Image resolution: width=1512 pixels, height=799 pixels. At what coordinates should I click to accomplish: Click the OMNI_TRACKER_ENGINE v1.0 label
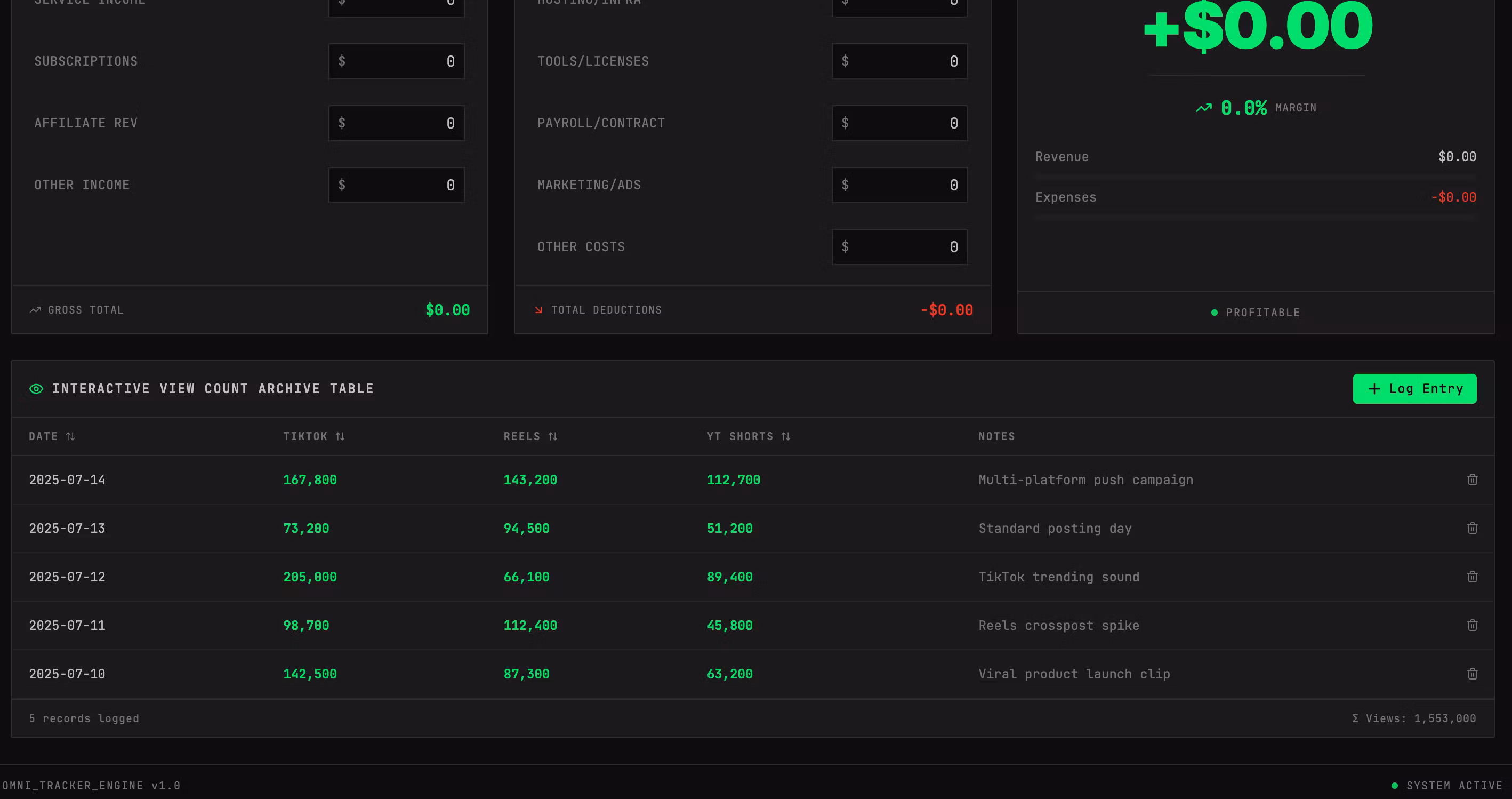click(92, 786)
